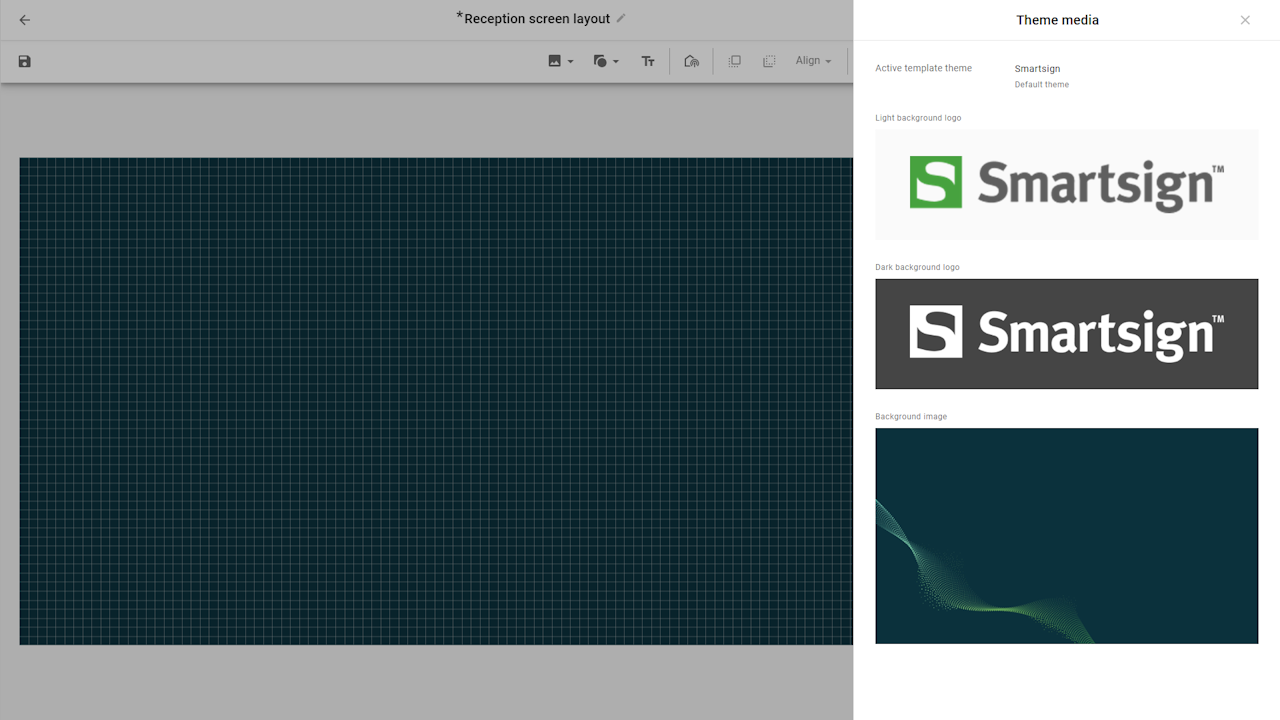
Task: Choose the text tool icon
Action: pos(648,61)
